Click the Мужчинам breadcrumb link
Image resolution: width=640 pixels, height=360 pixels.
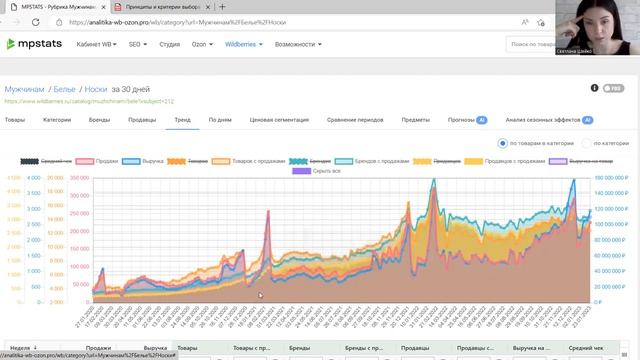point(24,89)
